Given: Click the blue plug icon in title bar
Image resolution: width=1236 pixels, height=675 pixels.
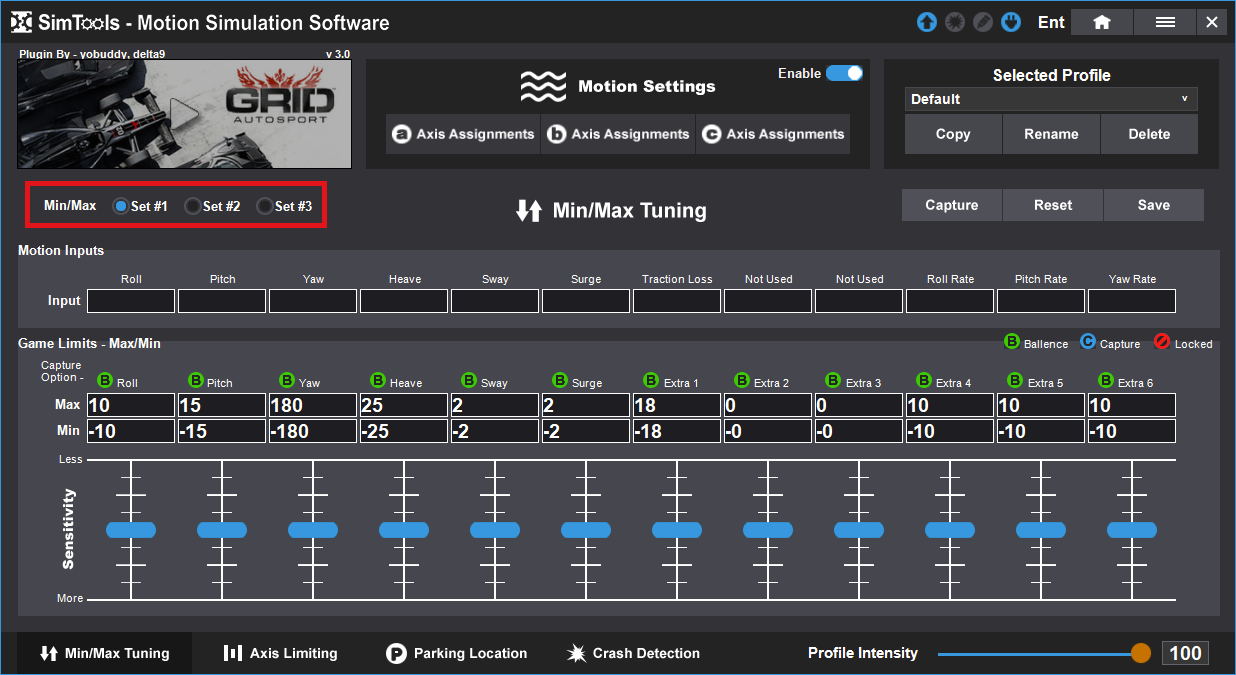Looking at the screenshot, I should [x=1011, y=22].
